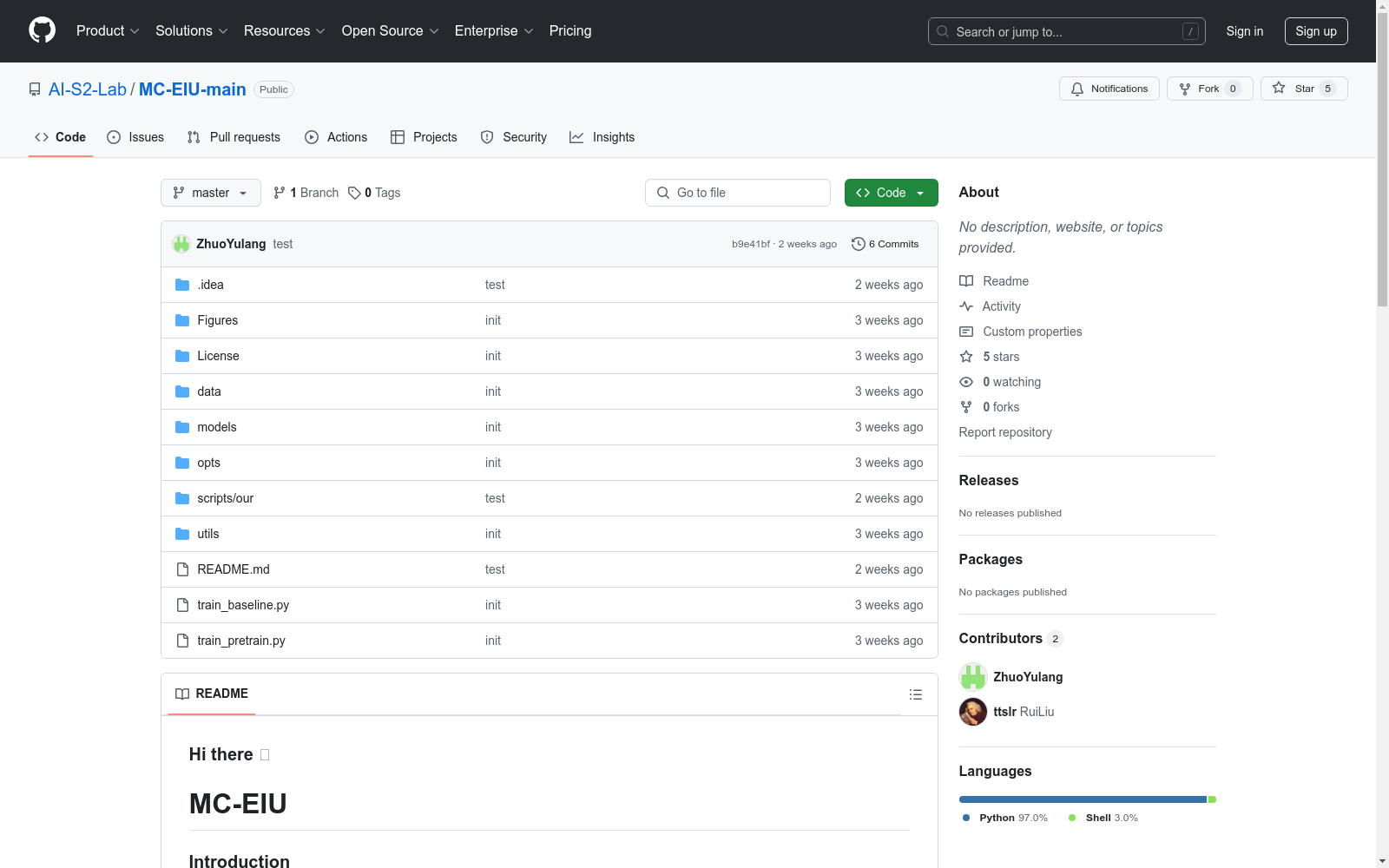This screenshot has height=868, width=1389.
Task: Open the README outline list icon
Action: 916,694
